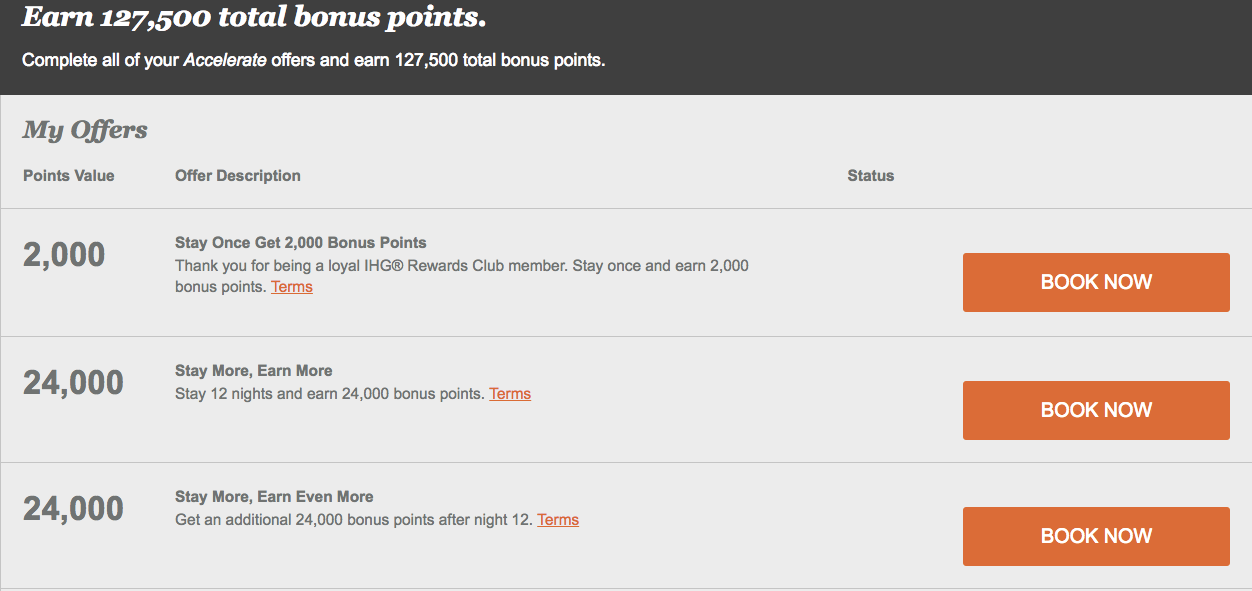Click the 24,000 value beside Stay More, Earn More
Image resolution: width=1252 pixels, height=591 pixels.
73,383
